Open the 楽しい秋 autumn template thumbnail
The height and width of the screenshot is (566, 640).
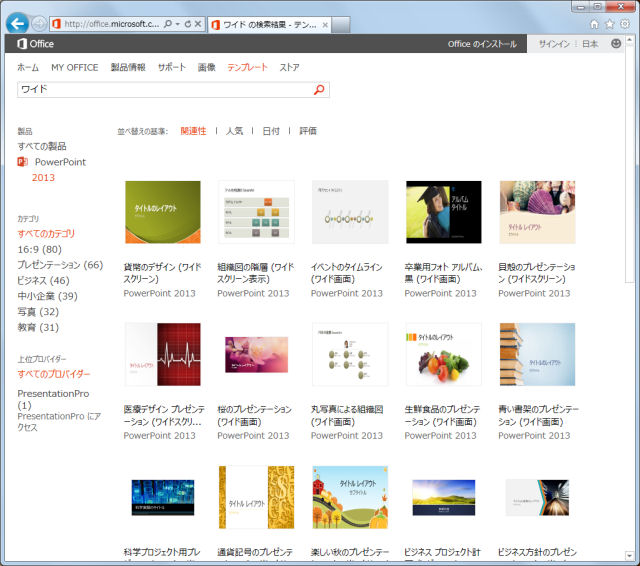pos(350,497)
